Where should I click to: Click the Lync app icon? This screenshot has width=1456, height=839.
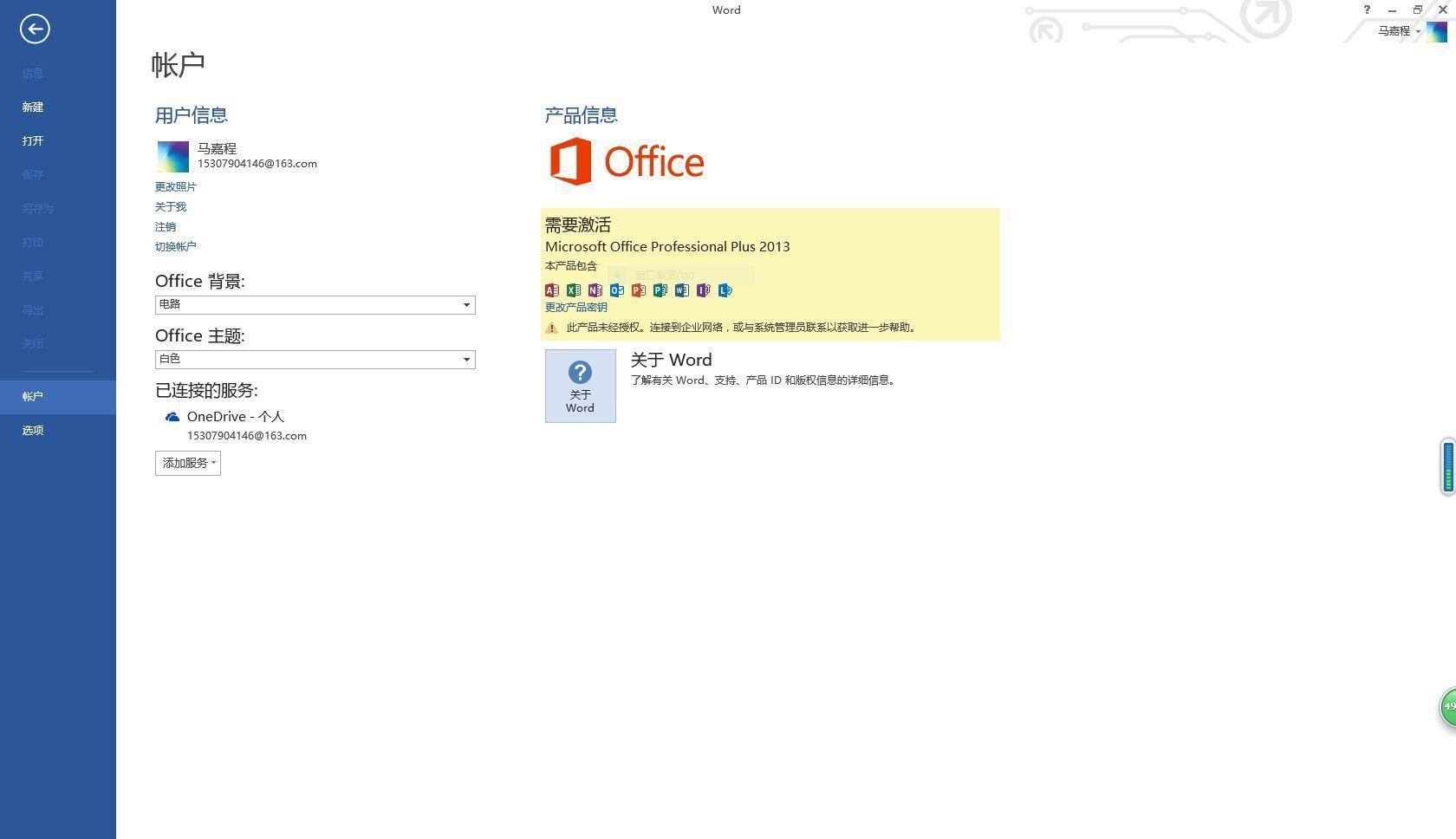pos(725,290)
